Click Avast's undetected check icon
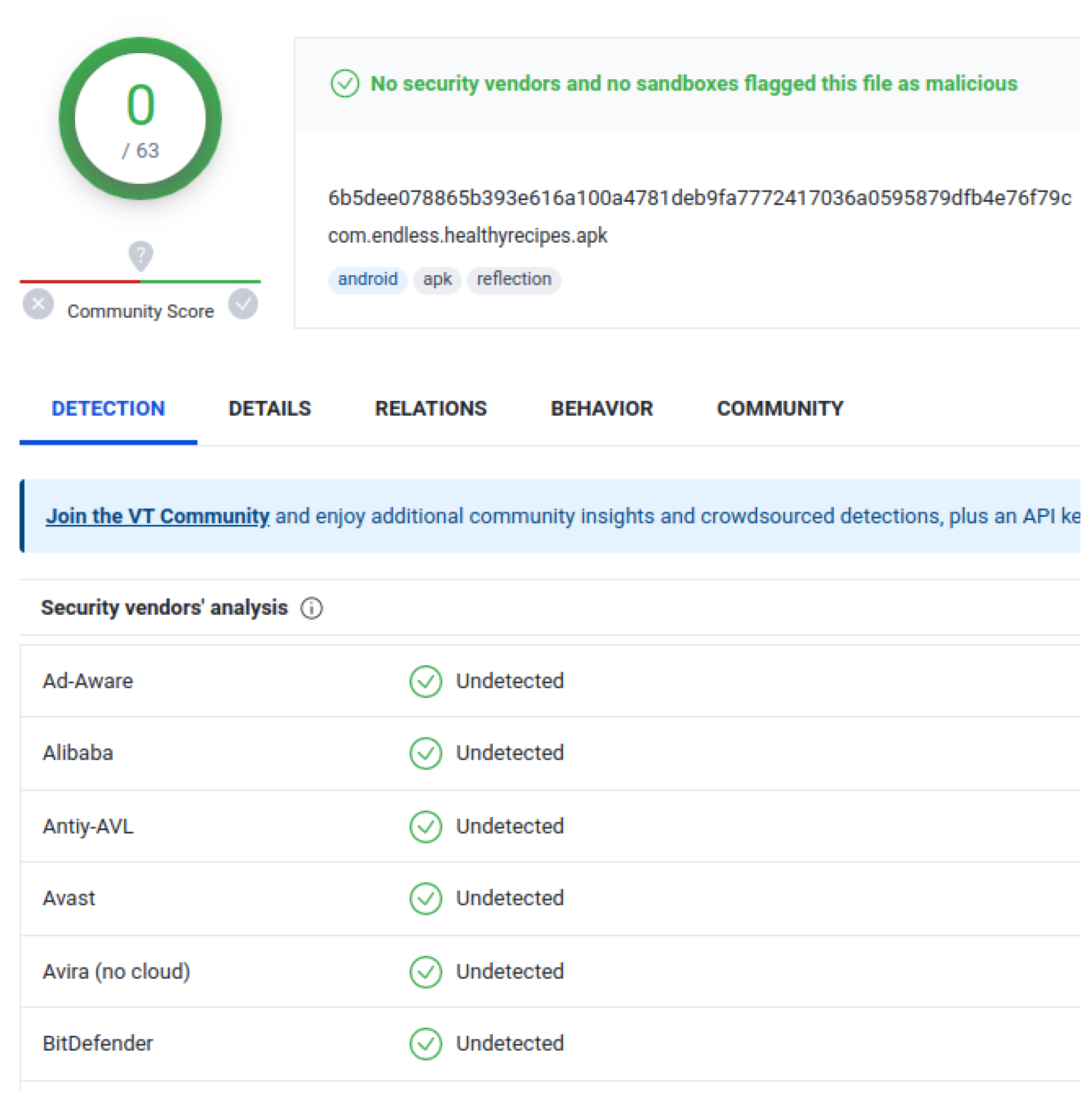 coord(425,898)
